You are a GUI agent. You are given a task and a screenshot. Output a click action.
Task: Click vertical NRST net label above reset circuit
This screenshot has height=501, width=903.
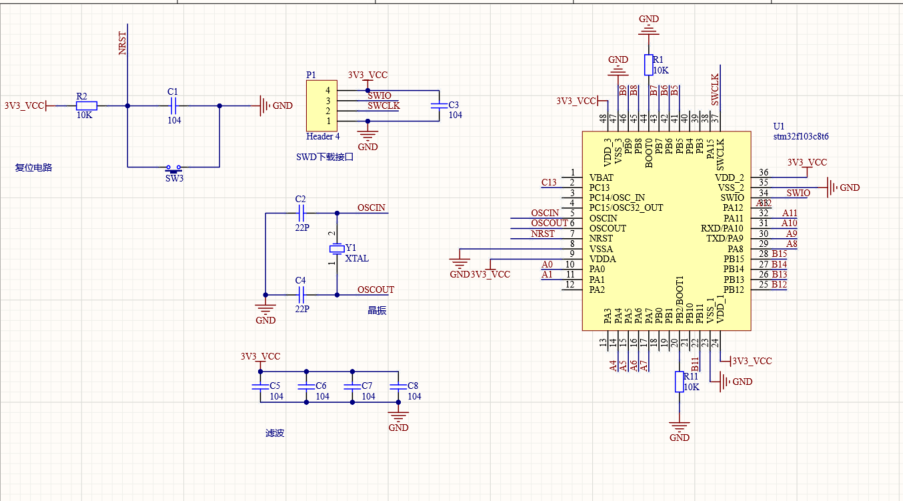(x=122, y=44)
